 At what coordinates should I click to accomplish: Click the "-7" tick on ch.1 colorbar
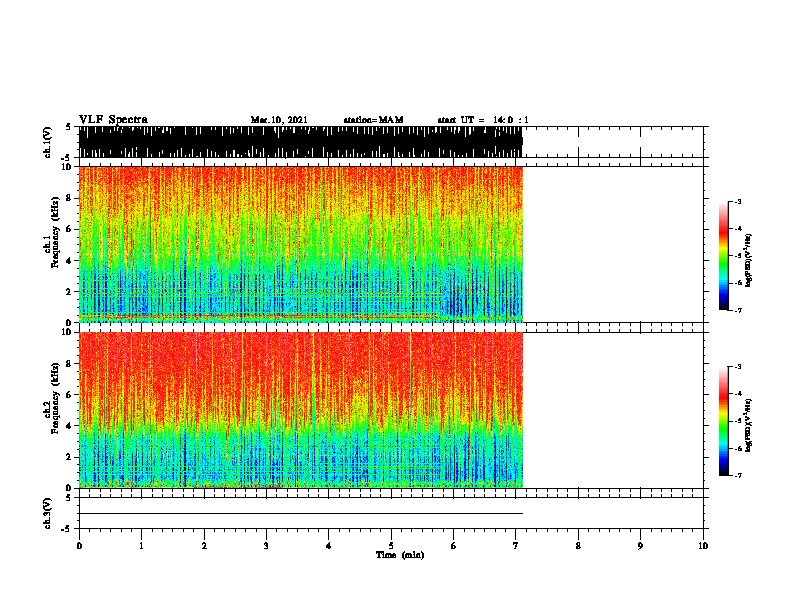click(x=737, y=311)
